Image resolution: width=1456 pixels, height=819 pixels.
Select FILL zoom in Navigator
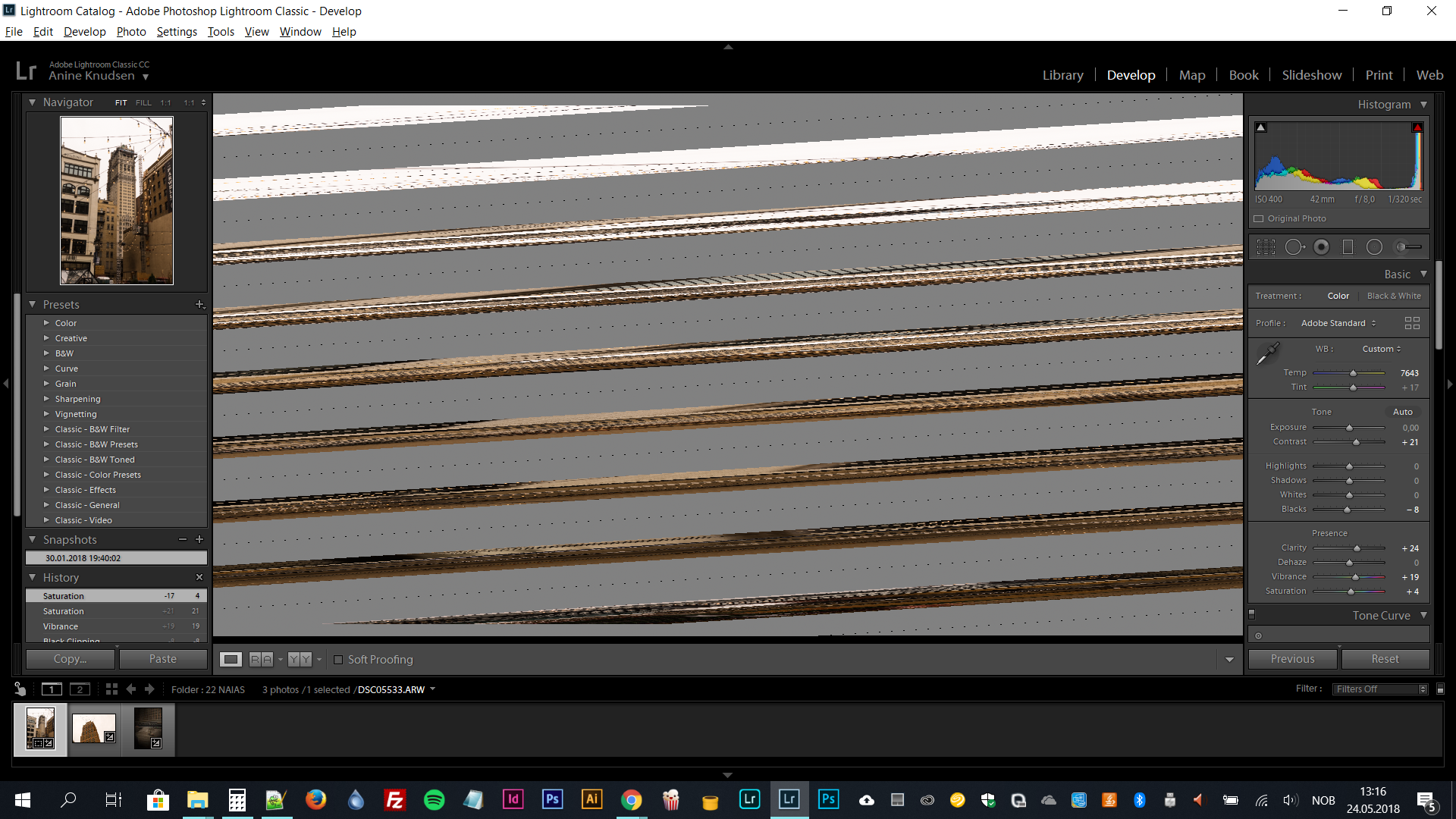(143, 102)
